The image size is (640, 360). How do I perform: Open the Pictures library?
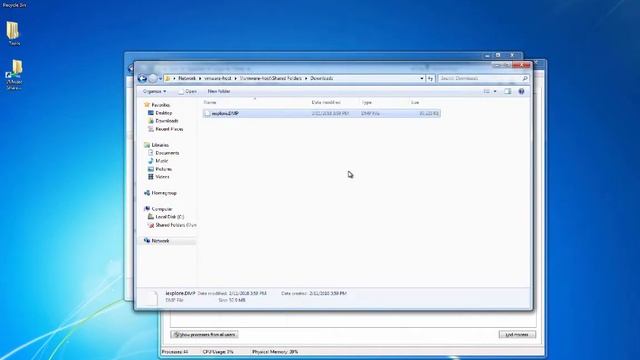coord(164,169)
